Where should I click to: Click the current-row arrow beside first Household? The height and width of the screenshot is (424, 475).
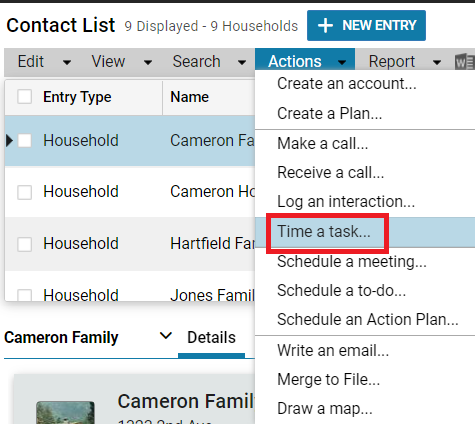point(9,141)
